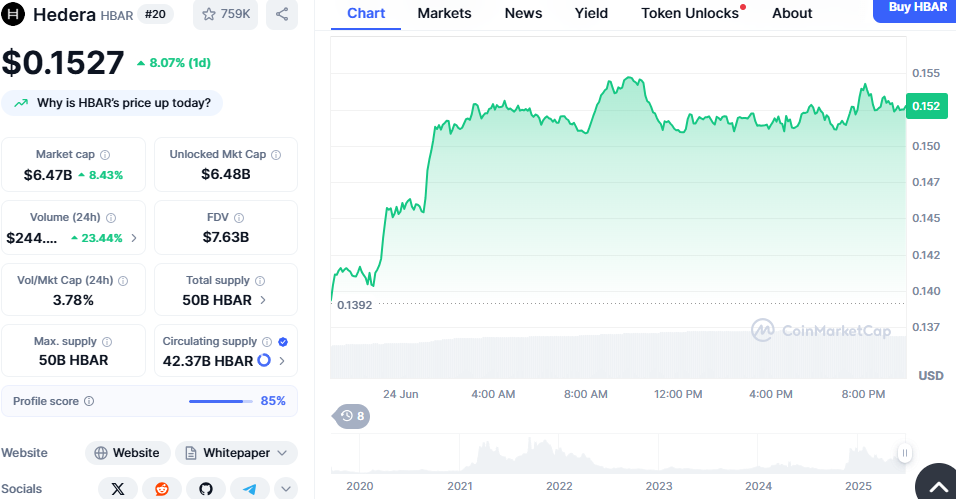The height and width of the screenshot is (499, 956).
Task: Open FDV info icon
Action: pos(239,218)
